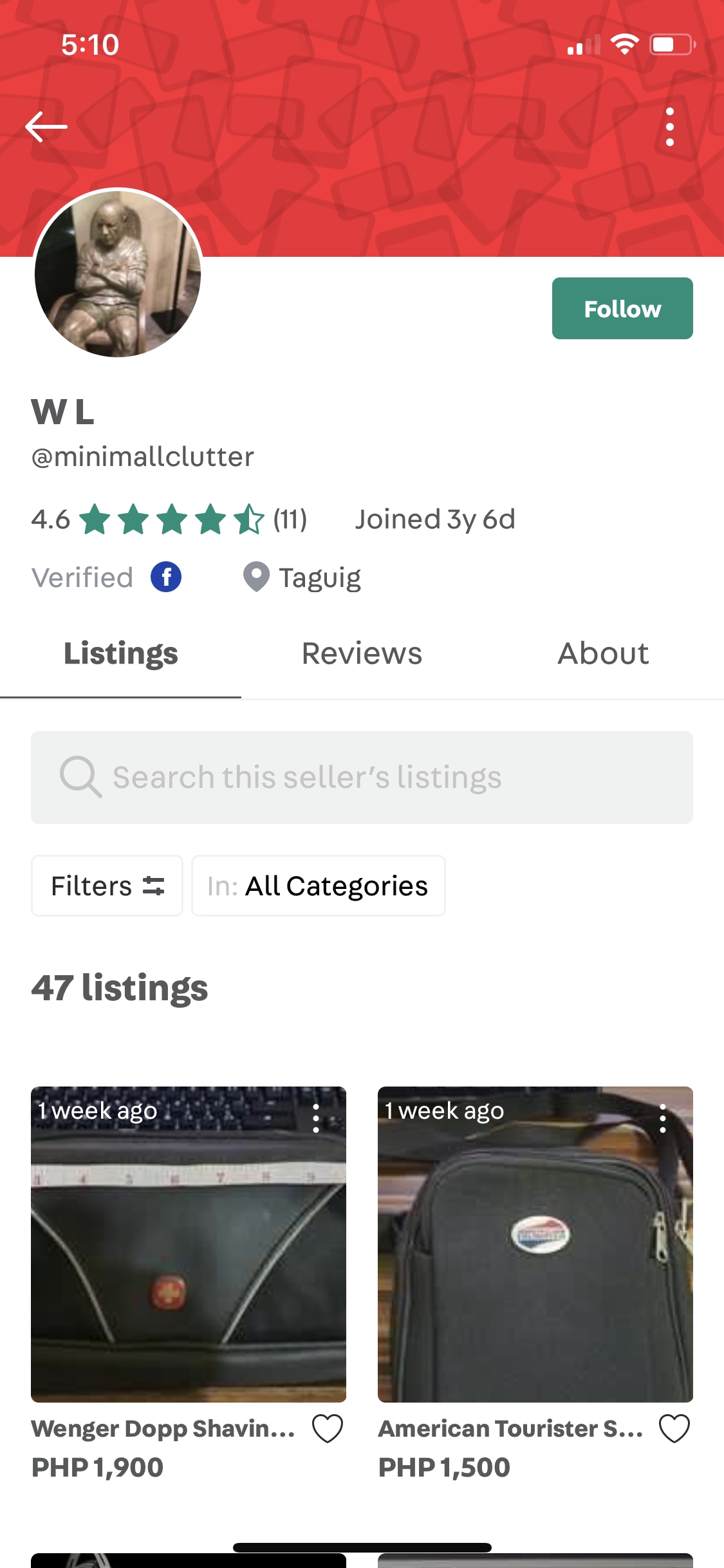
Task: Open the American Tourister listing title
Action: 510,1429
